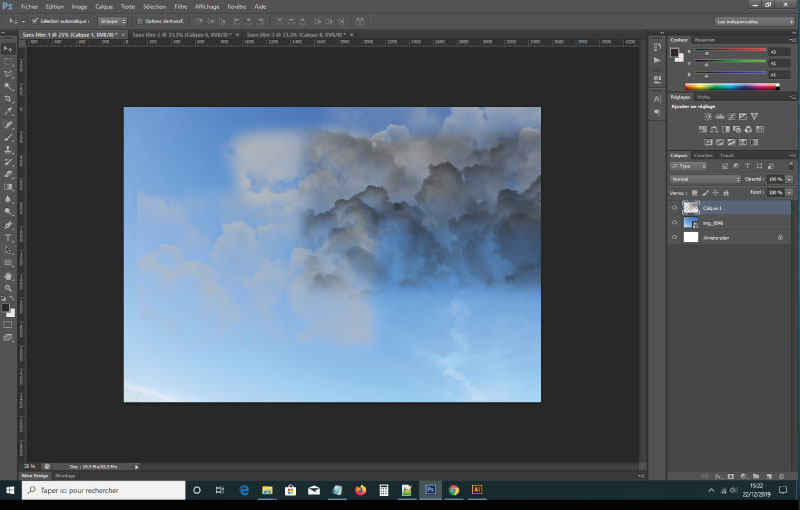The height and width of the screenshot is (510, 800).
Task: Enable the Options de transf. checkbox
Action: [140, 20]
